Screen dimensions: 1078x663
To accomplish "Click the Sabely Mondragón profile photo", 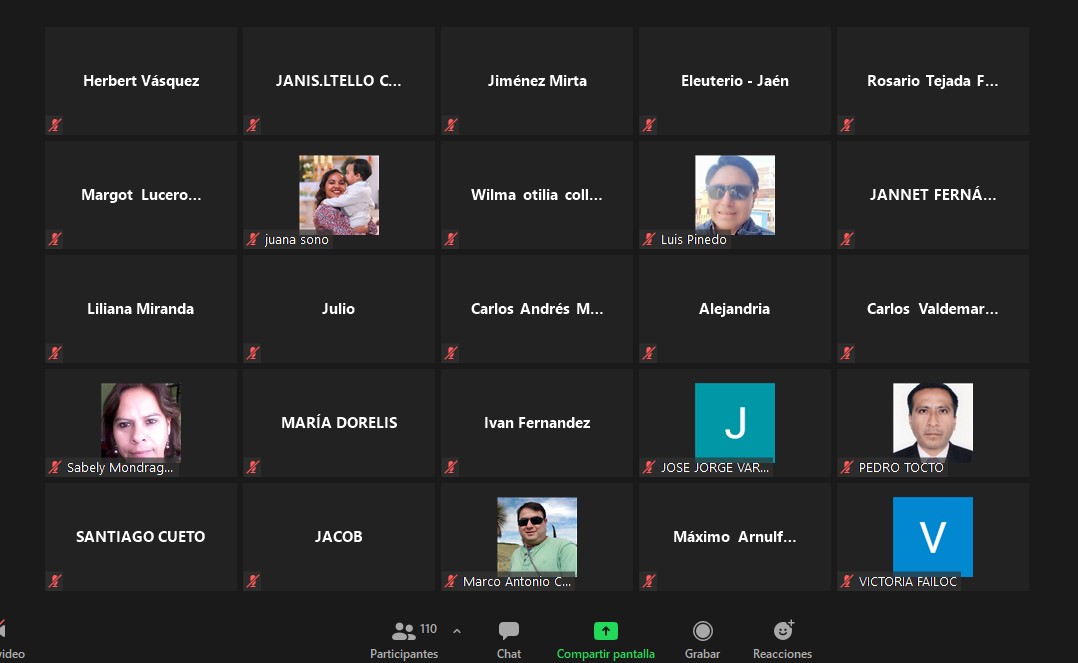I will pos(141,421).
